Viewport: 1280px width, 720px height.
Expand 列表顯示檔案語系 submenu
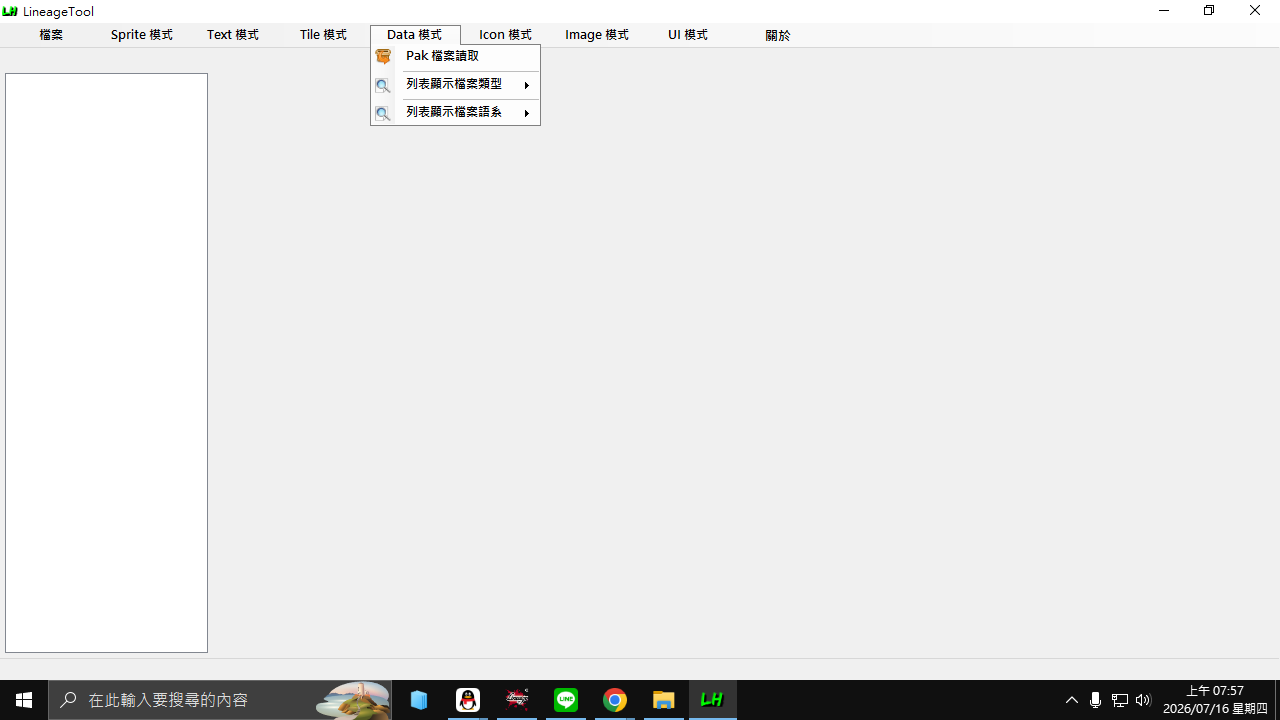pyautogui.click(x=455, y=113)
